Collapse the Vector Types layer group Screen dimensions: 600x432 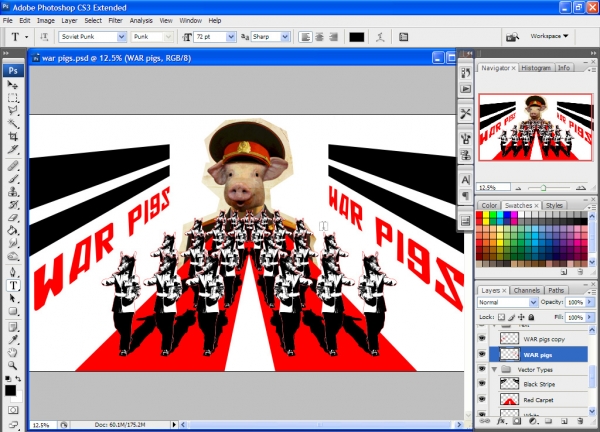click(x=494, y=369)
